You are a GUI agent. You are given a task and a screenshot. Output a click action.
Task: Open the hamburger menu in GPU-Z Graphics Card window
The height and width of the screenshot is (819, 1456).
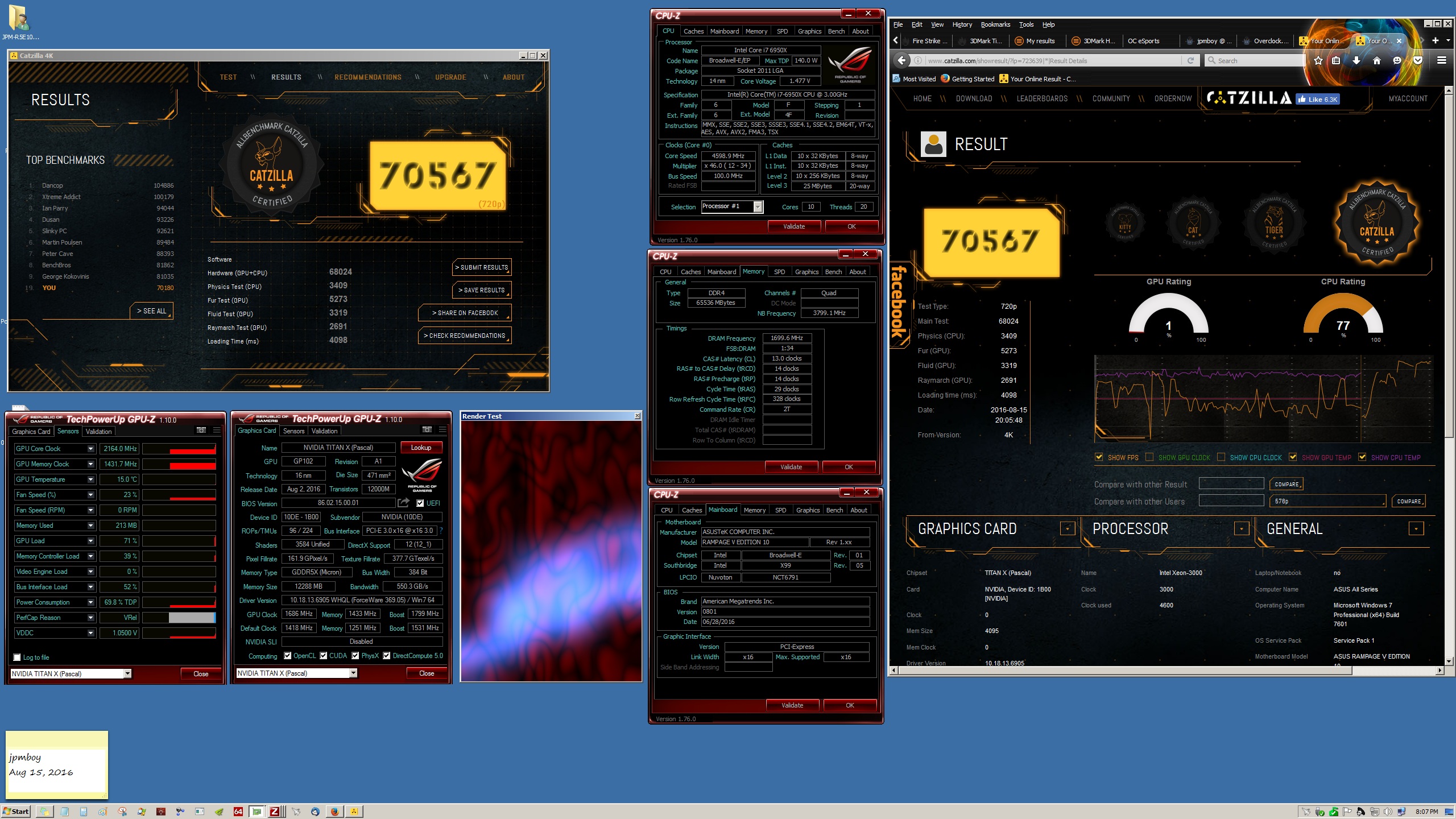pyautogui.click(x=442, y=429)
